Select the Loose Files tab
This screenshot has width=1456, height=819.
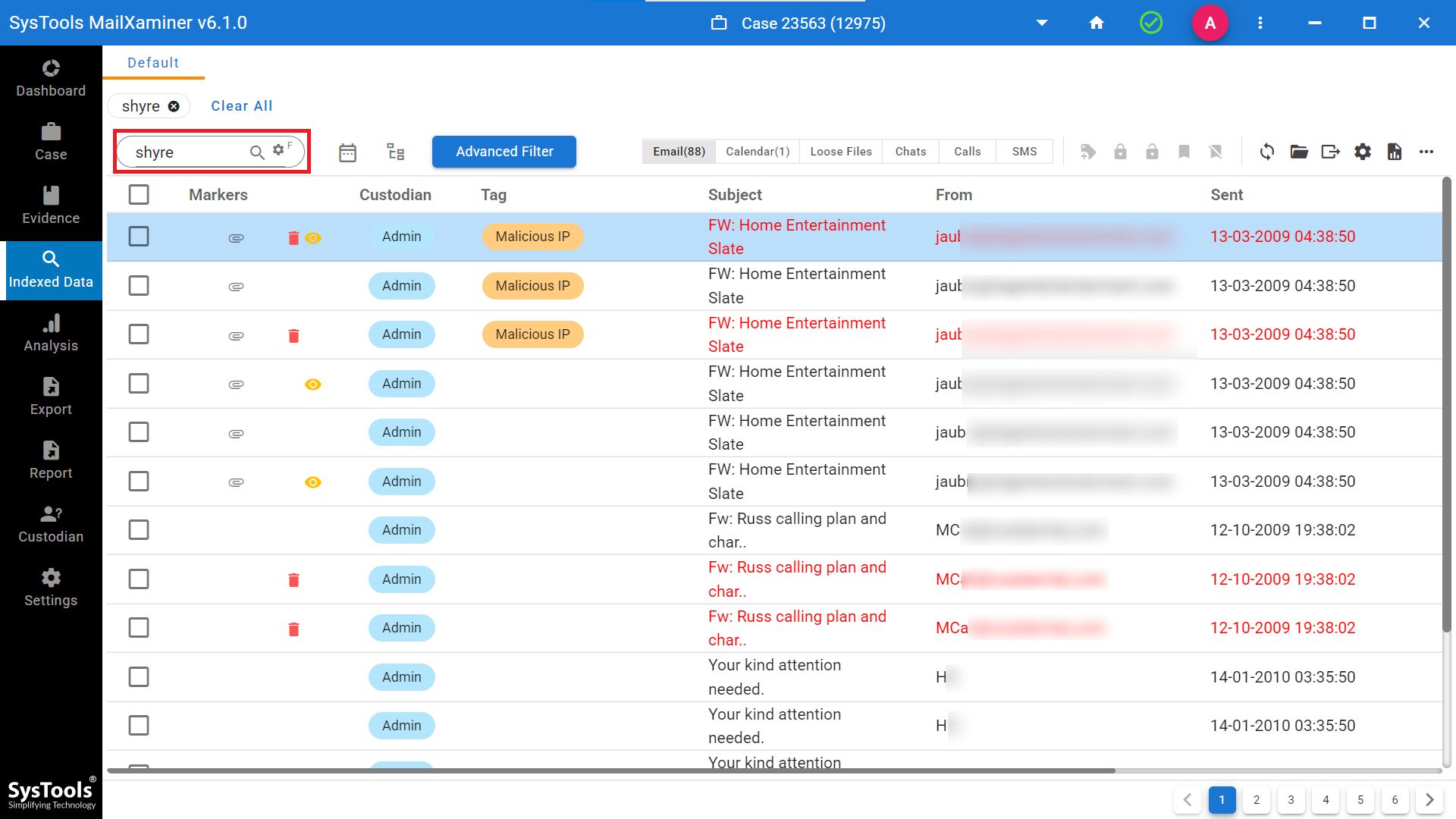[841, 152]
